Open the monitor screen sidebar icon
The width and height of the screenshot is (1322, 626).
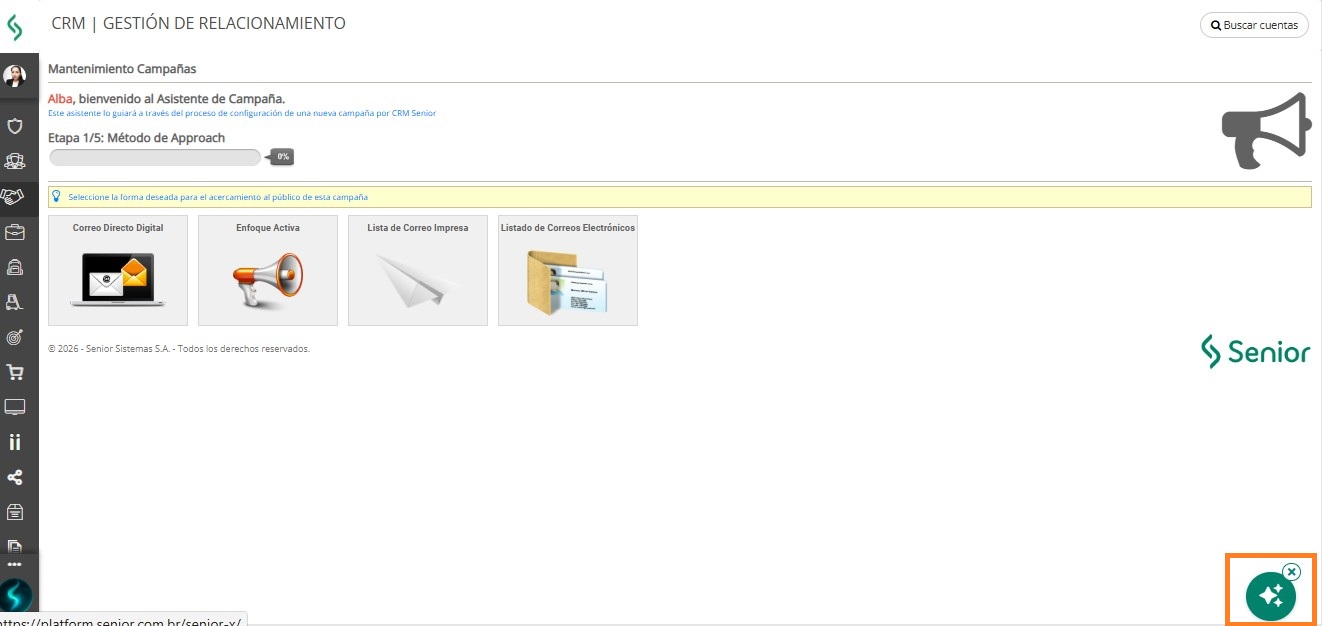click(x=15, y=407)
